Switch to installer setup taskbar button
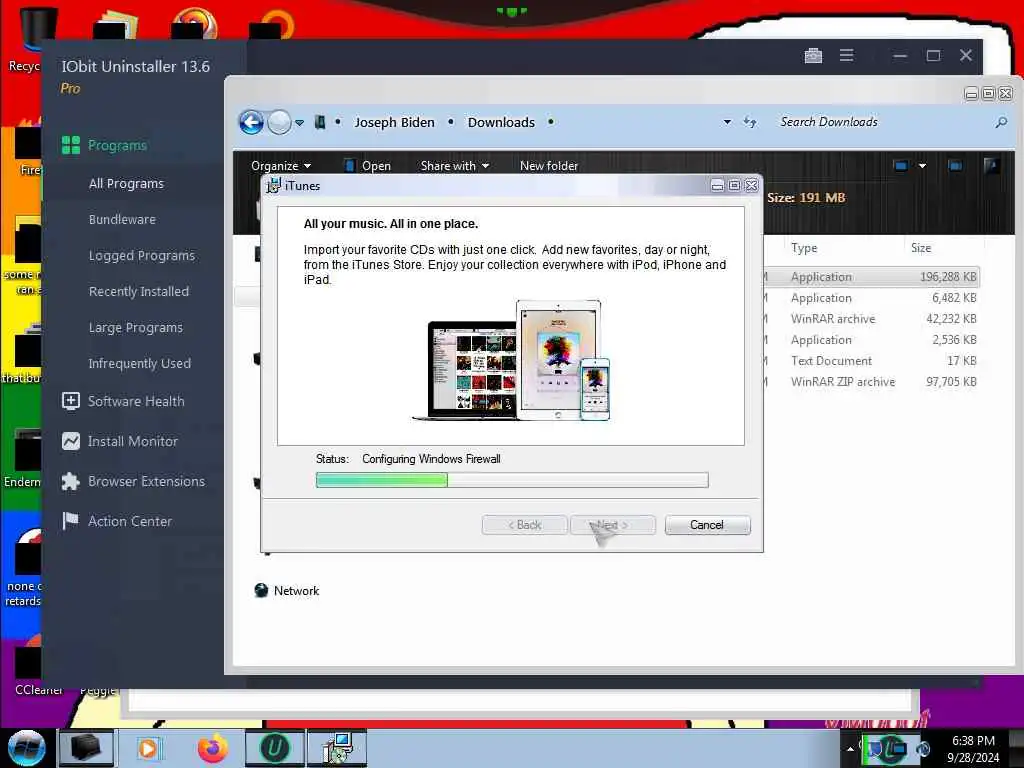Screen dimensions: 1024x768 click(x=337, y=748)
